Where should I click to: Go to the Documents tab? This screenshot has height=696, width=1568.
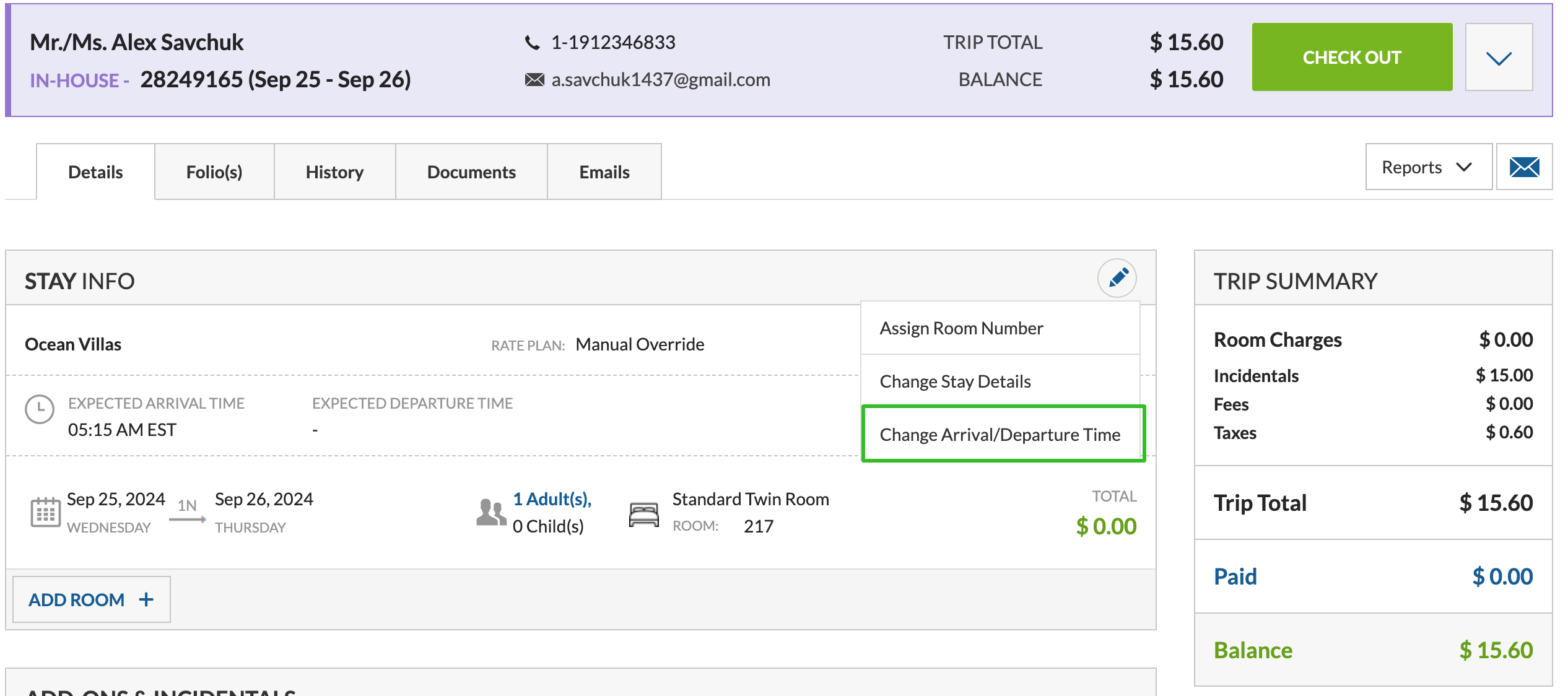471,172
